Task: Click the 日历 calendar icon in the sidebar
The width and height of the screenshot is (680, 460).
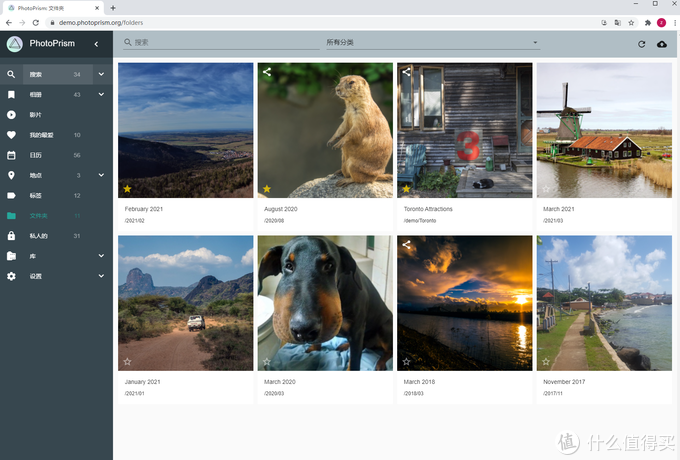Action: click(11, 155)
